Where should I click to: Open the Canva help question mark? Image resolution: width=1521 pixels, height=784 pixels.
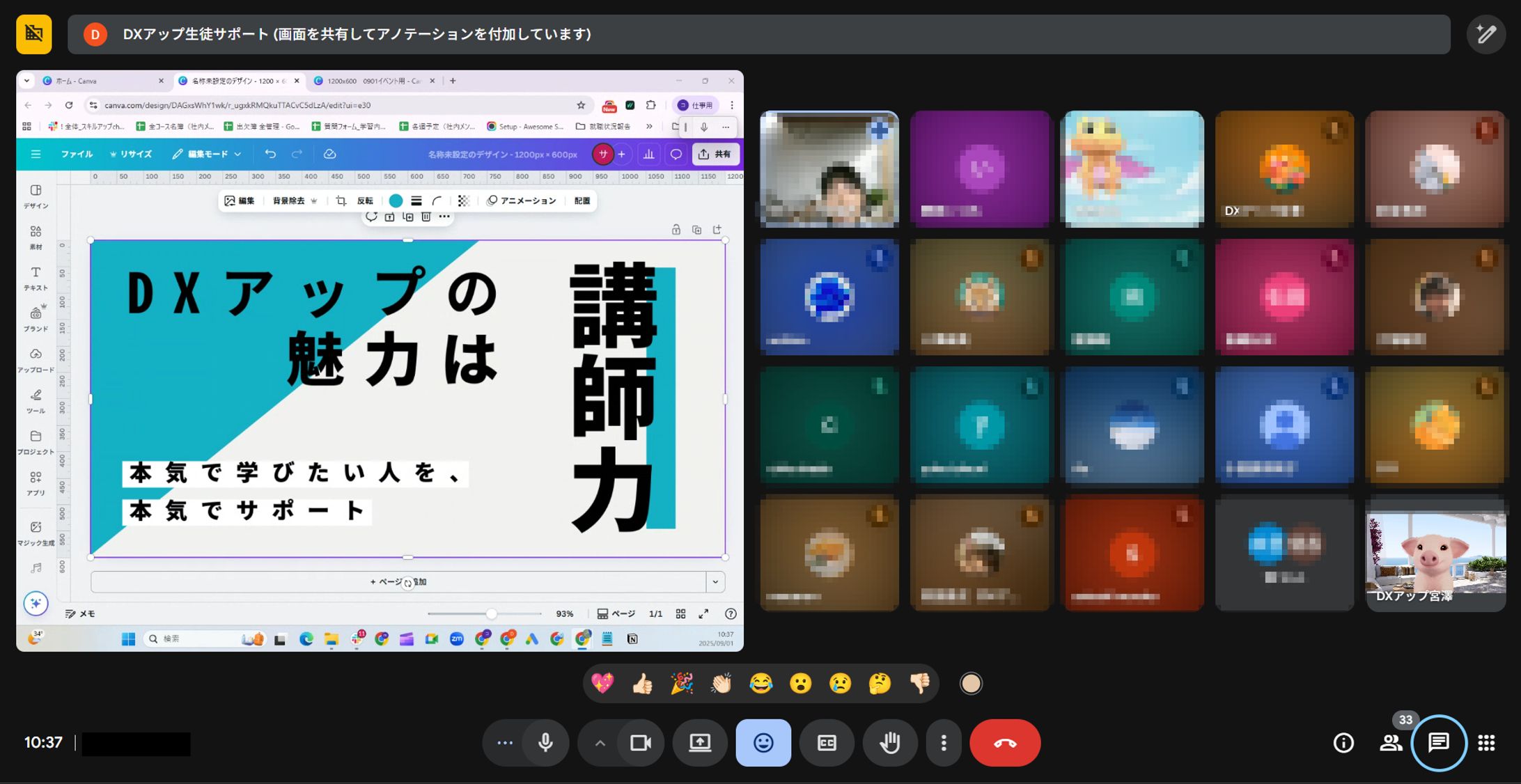731,613
